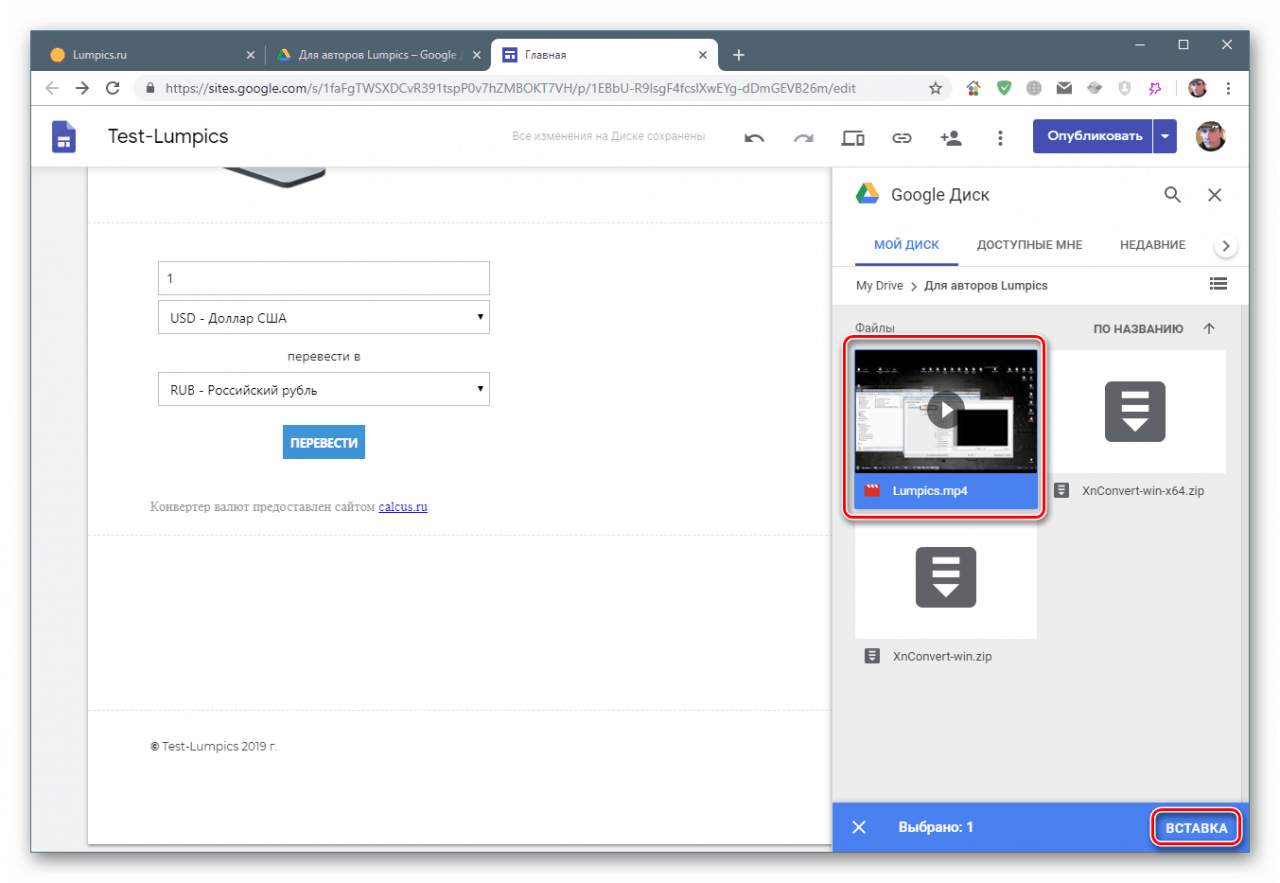Switch to Для авторов Lumpics browser tab
Image resolution: width=1280 pixels, height=883 pixels.
377,55
